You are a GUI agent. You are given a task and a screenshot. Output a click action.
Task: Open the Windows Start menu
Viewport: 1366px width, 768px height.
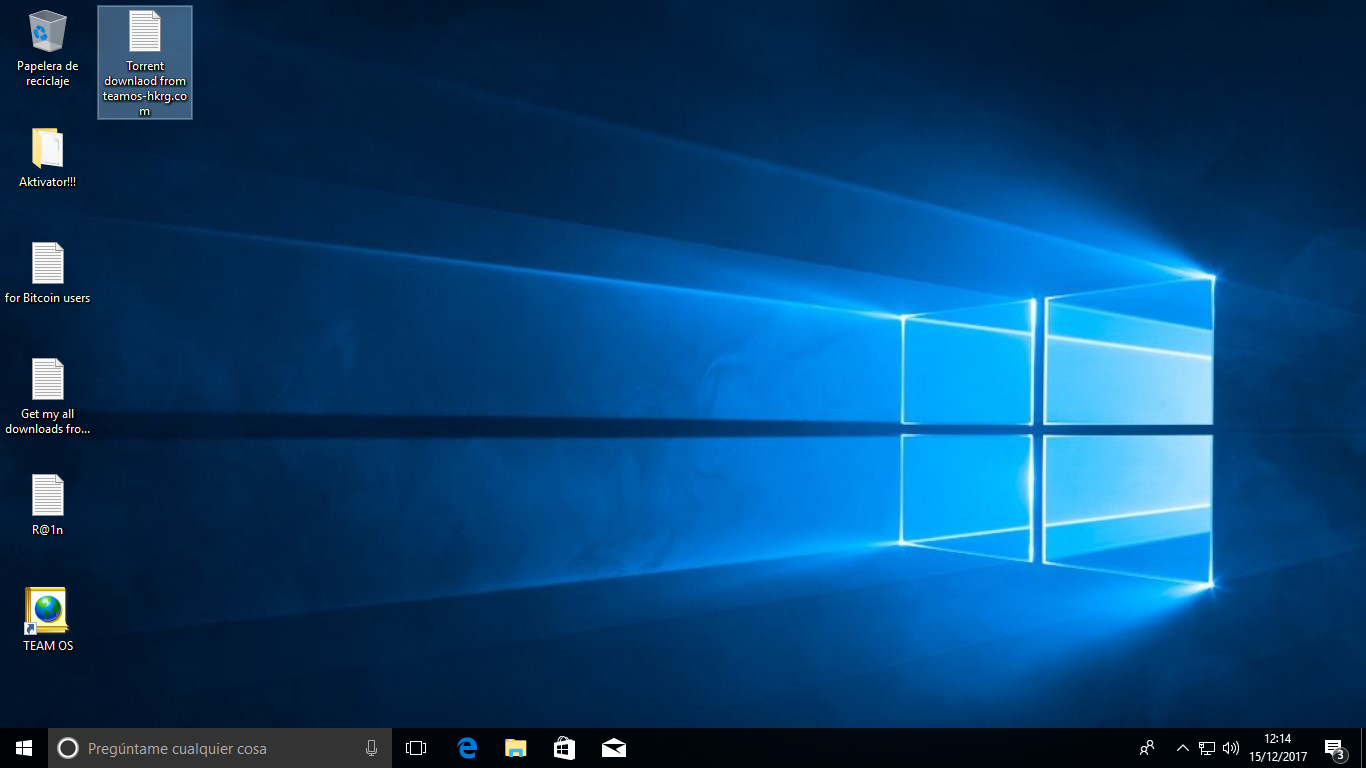[24, 748]
